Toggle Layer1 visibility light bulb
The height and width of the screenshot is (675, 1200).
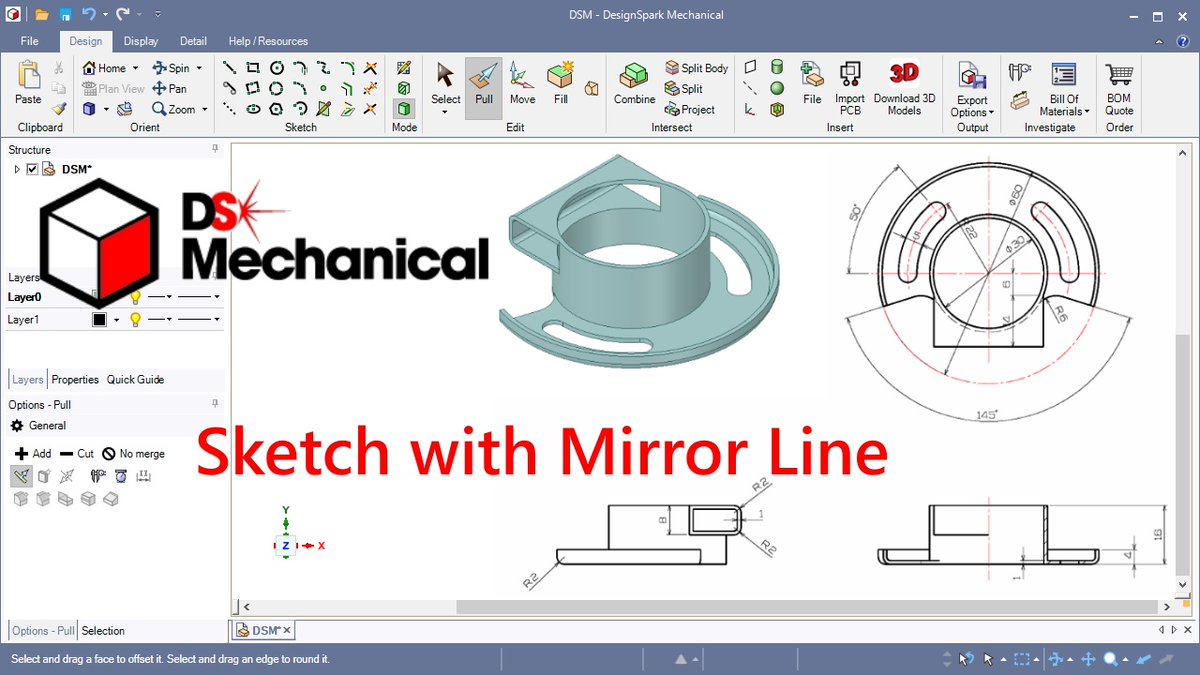point(136,319)
